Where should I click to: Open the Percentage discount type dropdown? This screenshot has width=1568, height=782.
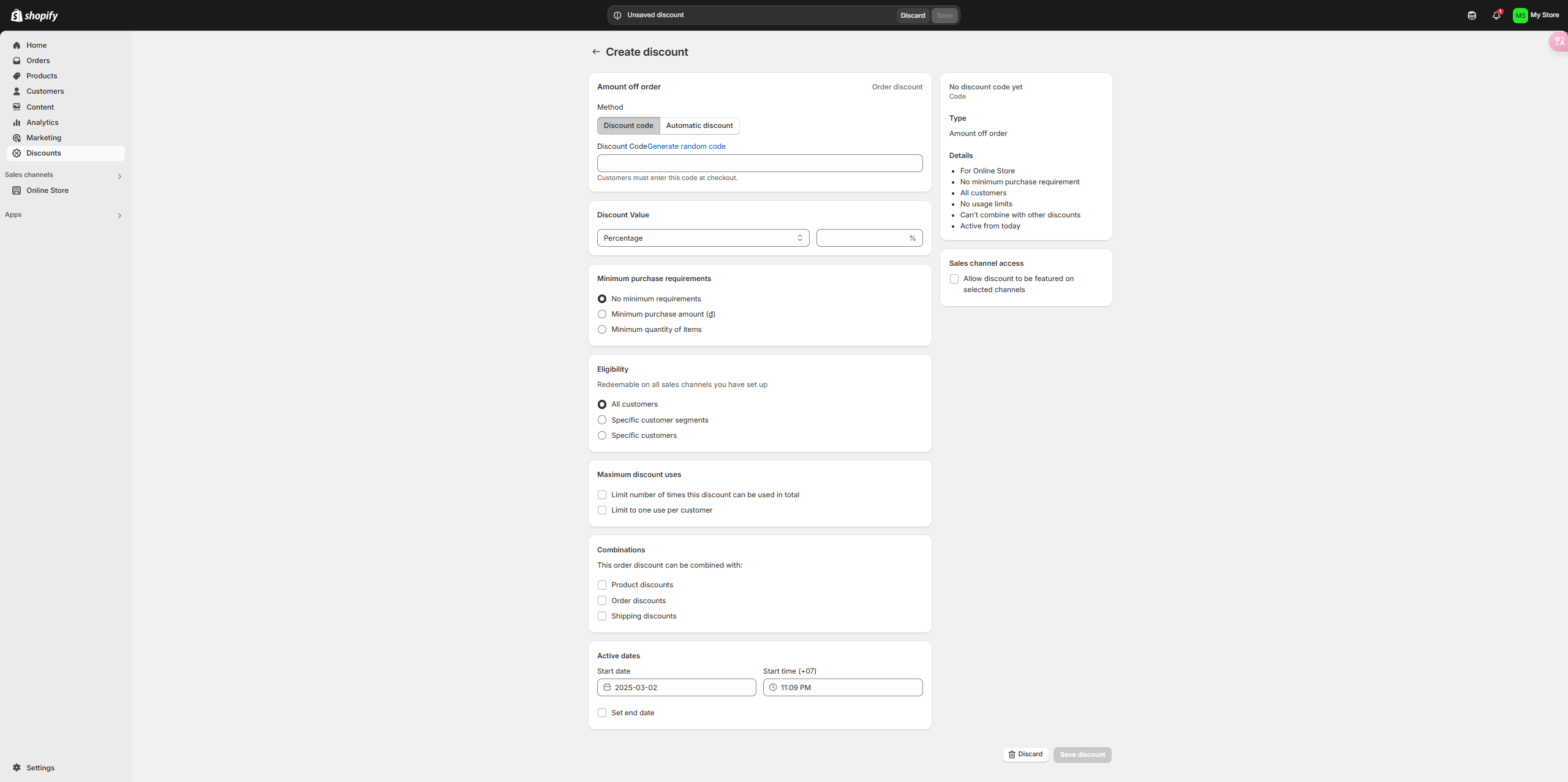tap(703, 238)
